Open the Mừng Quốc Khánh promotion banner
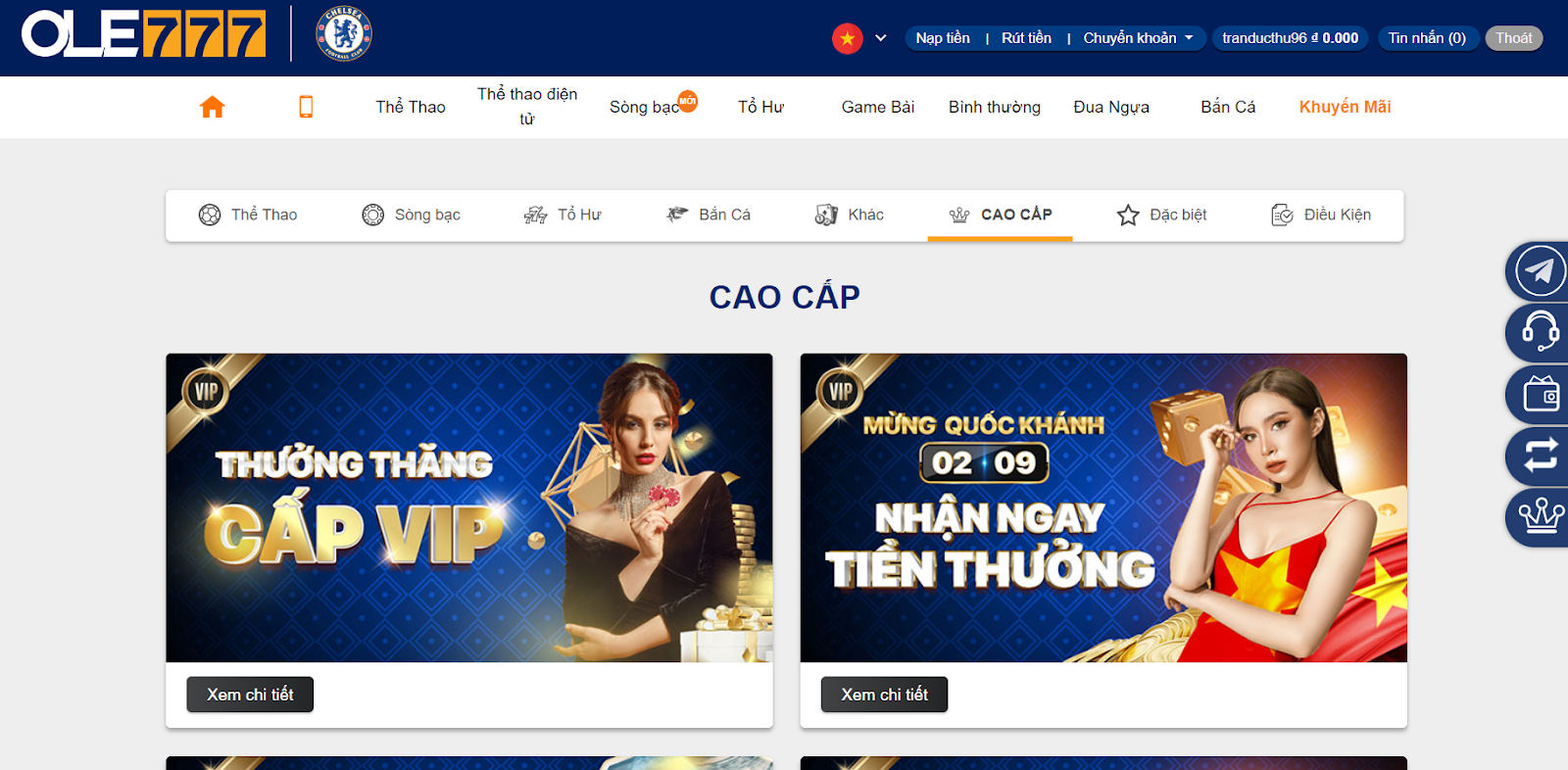This screenshot has width=1568, height=770. point(1103,507)
